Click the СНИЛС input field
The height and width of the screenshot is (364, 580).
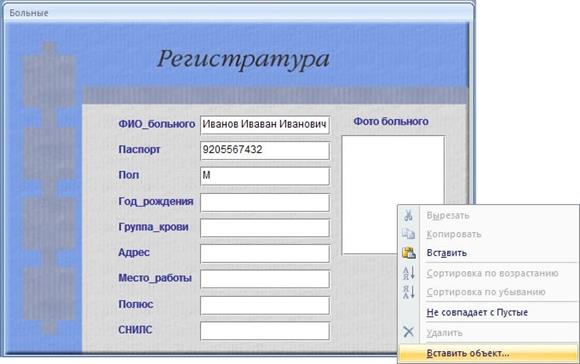tap(265, 331)
